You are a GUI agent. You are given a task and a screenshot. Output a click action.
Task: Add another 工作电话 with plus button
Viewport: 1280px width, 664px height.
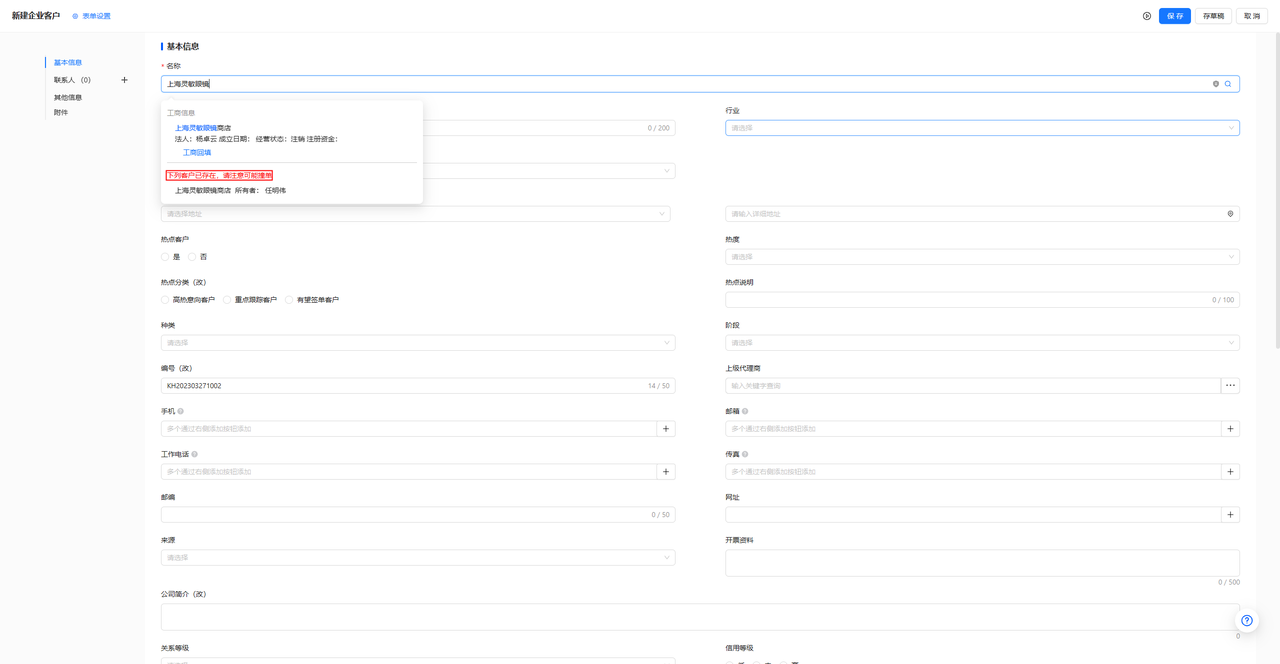click(x=666, y=472)
